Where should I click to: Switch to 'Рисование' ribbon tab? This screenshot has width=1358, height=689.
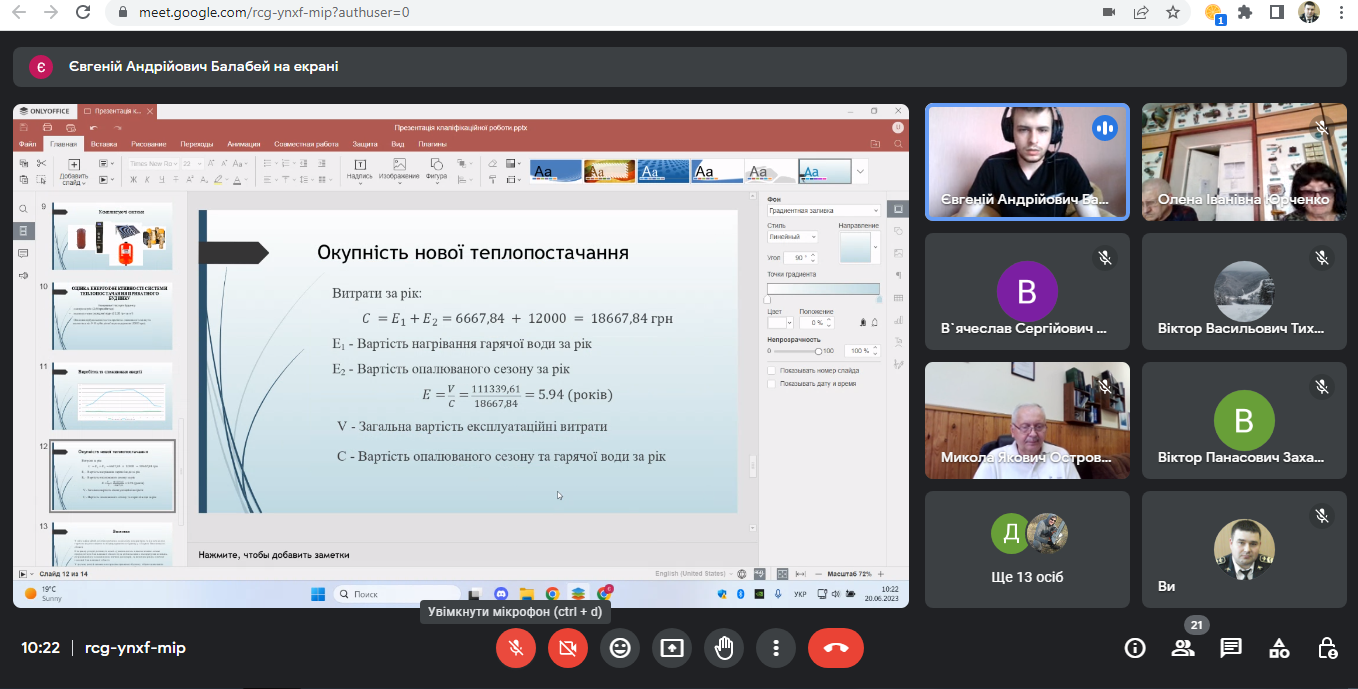point(149,144)
